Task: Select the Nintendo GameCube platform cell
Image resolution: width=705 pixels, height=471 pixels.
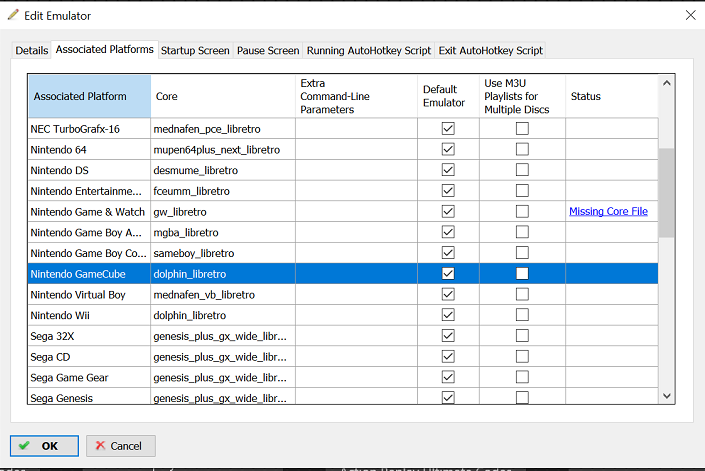Action: click(89, 274)
